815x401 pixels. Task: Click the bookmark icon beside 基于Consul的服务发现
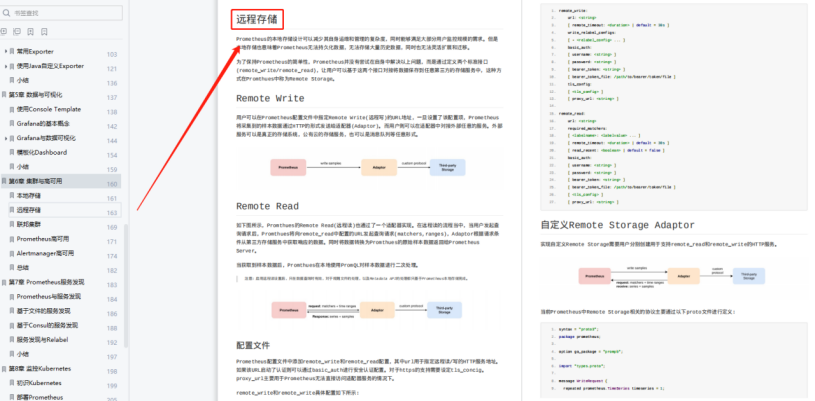click(x=12, y=326)
